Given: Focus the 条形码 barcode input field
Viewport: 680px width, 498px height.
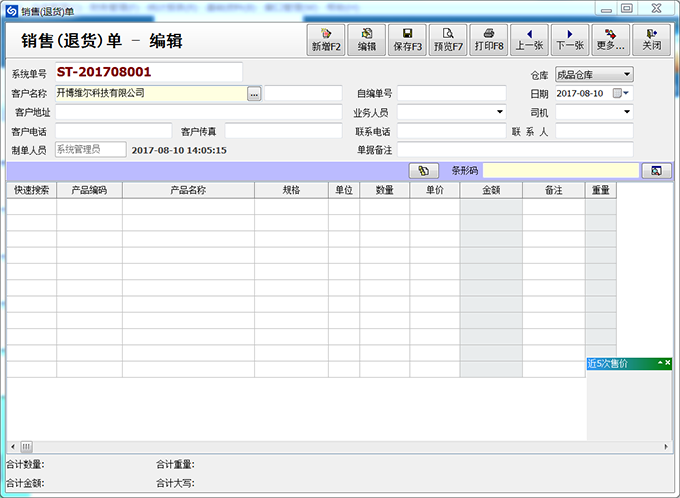Looking at the screenshot, I should (561, 171).
